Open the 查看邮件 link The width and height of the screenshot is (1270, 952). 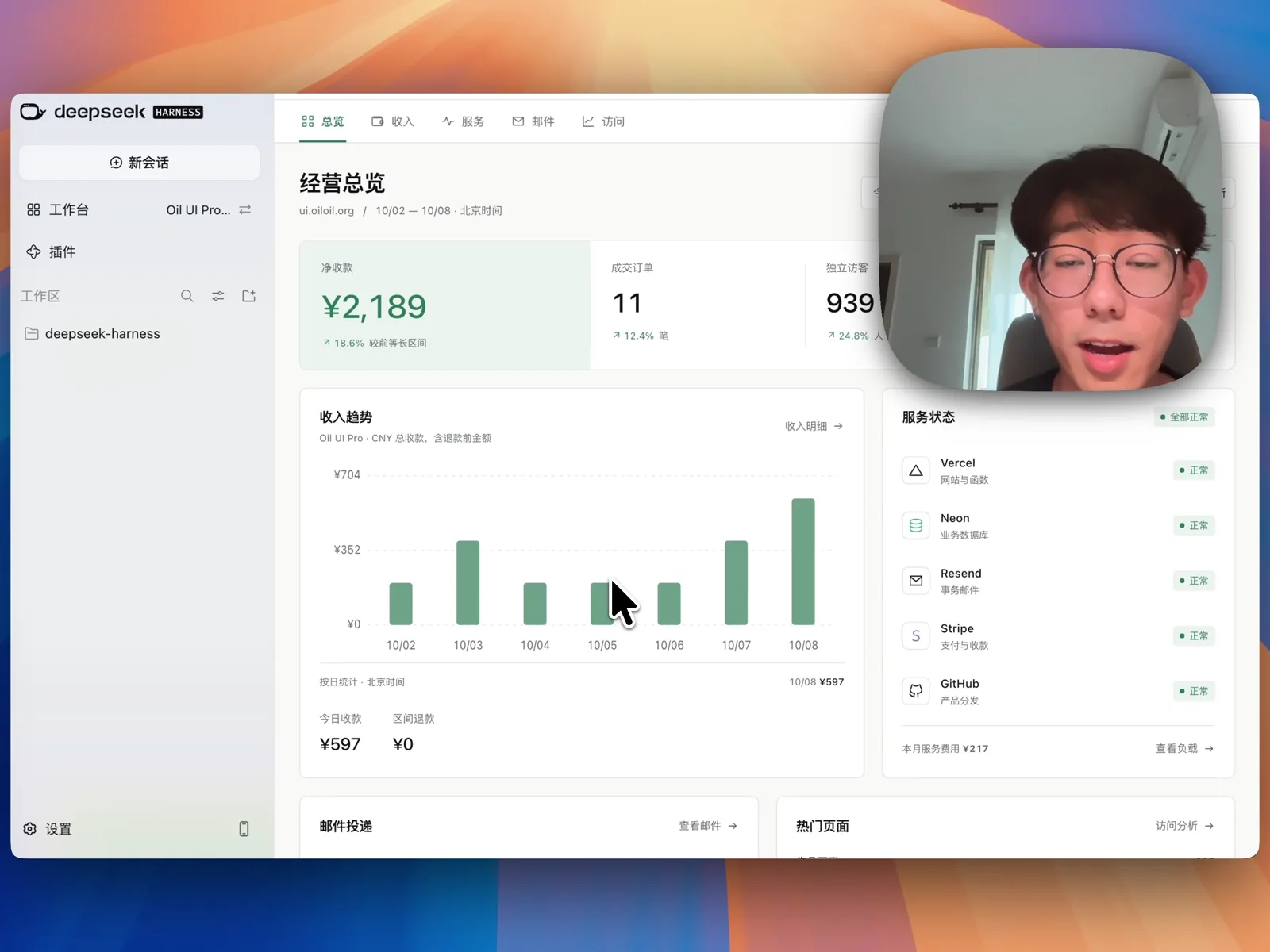coord(708,826)
